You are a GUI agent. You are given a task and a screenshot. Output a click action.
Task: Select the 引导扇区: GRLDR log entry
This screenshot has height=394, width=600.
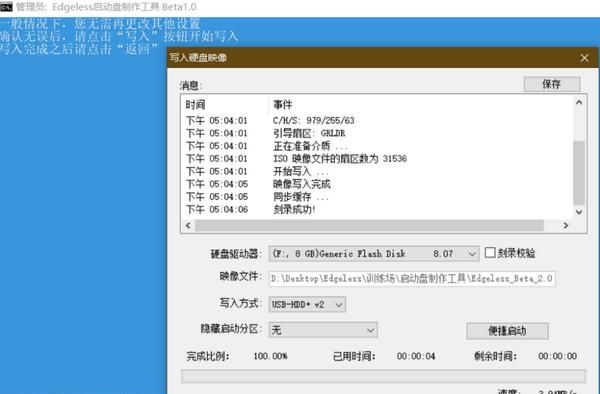coord(309,134)
